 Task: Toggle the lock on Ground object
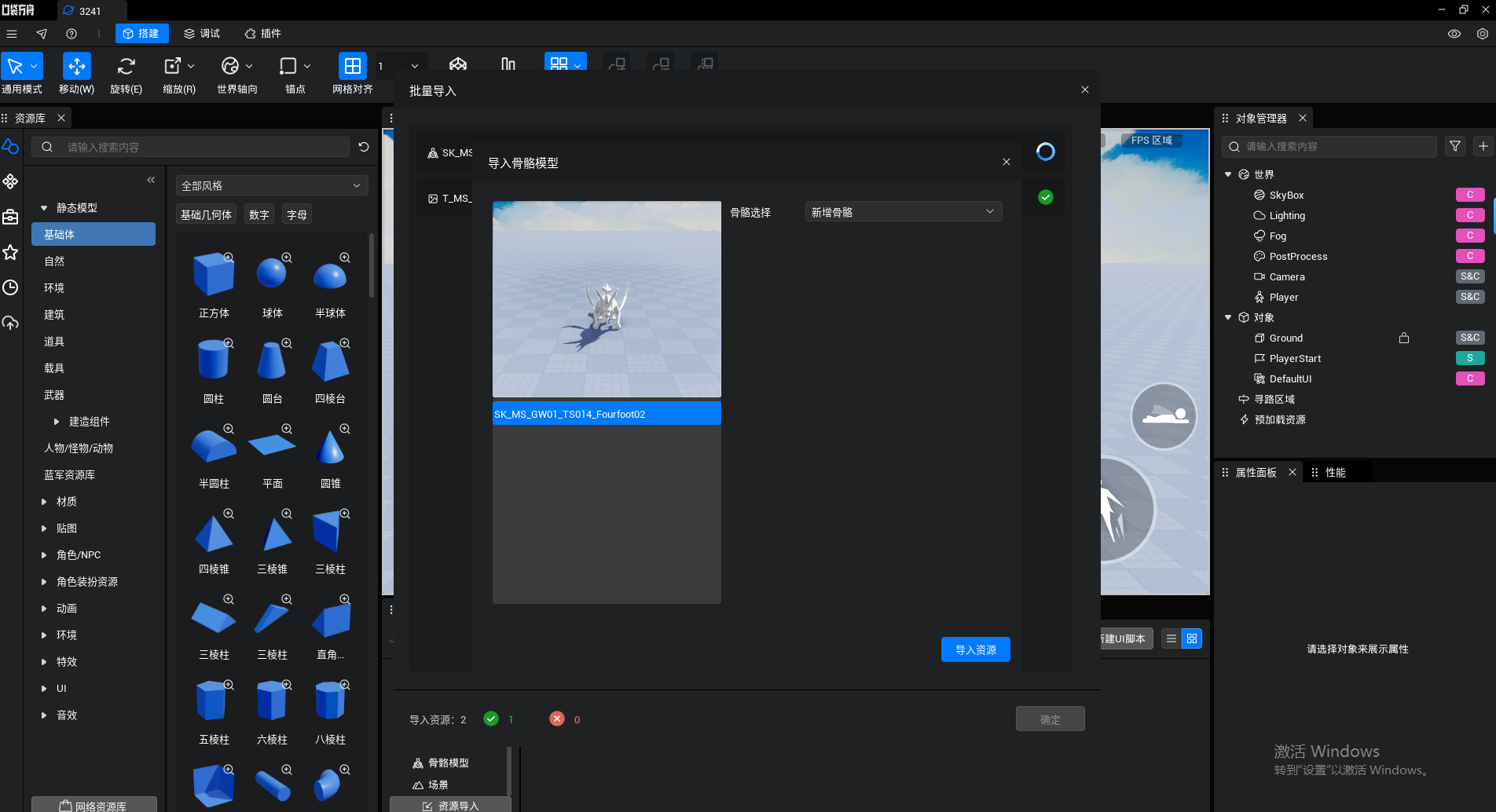pos(1404,338)
